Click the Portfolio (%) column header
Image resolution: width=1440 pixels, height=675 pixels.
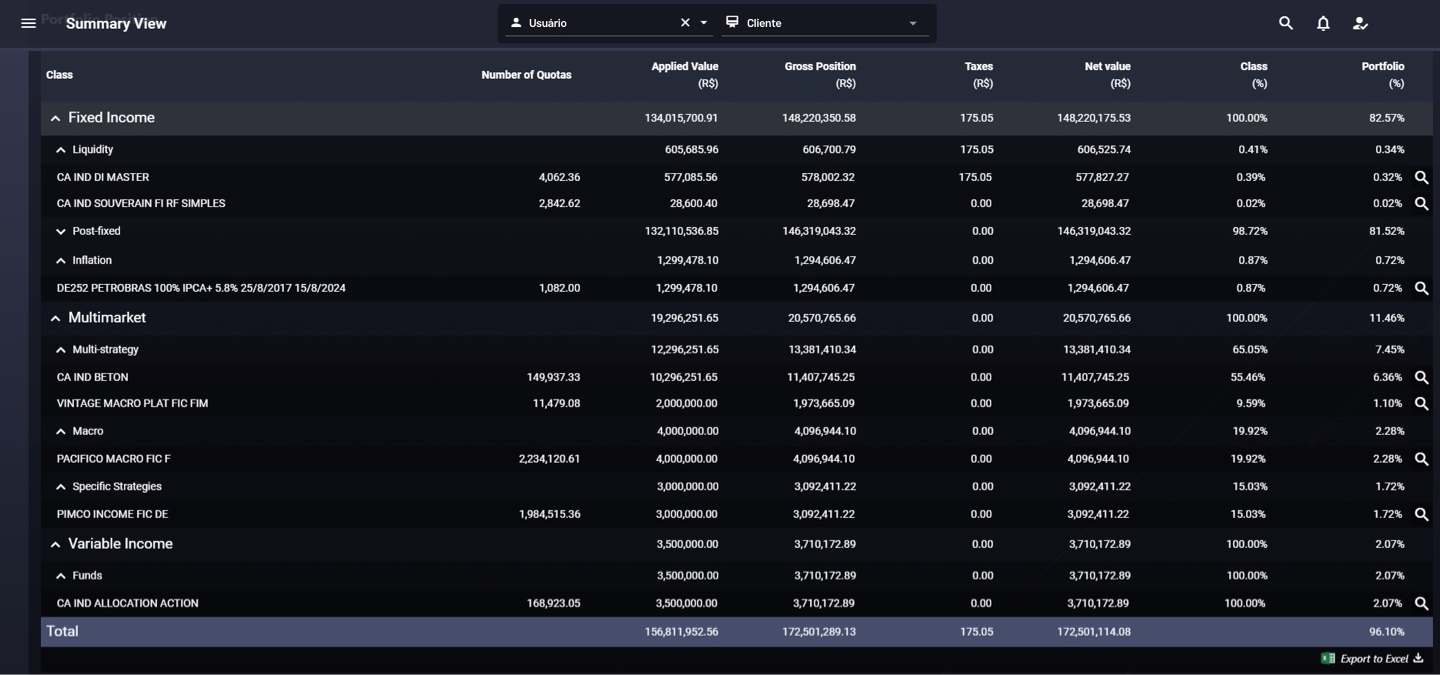pos(1383,75)
